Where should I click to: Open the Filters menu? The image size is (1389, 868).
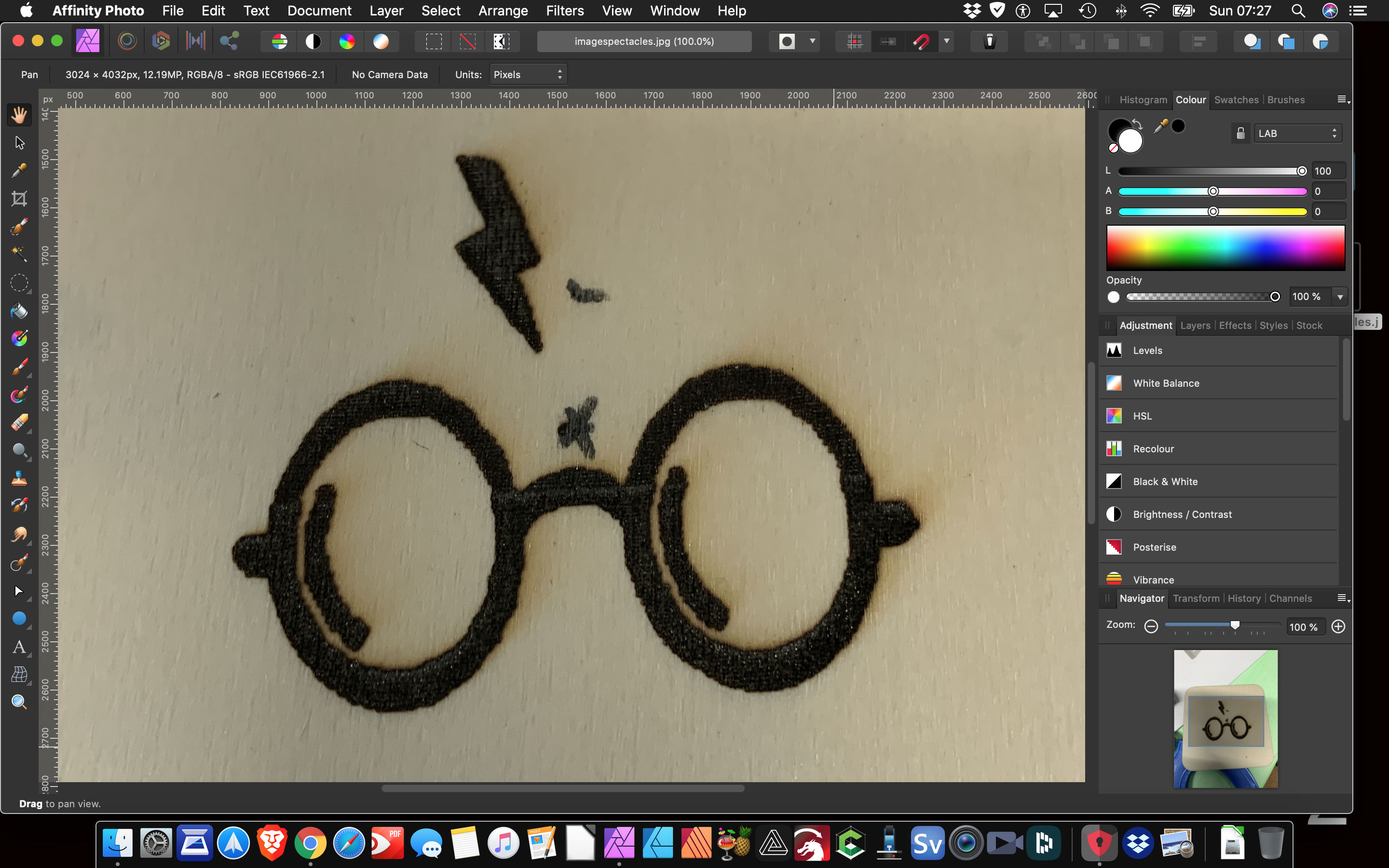click(564, 11)
